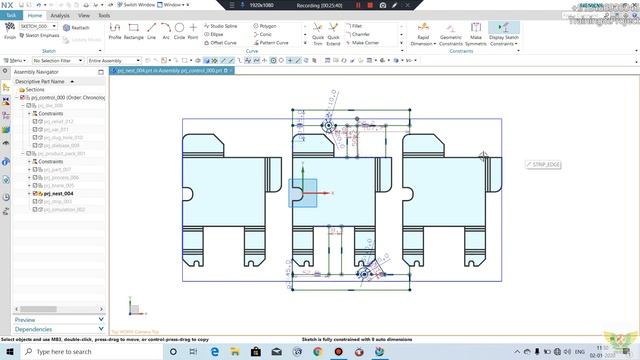Viewport: 640px width, 360px height.
Task: Choose the Offset Curve tool
Action: click(x=220, y=42)
